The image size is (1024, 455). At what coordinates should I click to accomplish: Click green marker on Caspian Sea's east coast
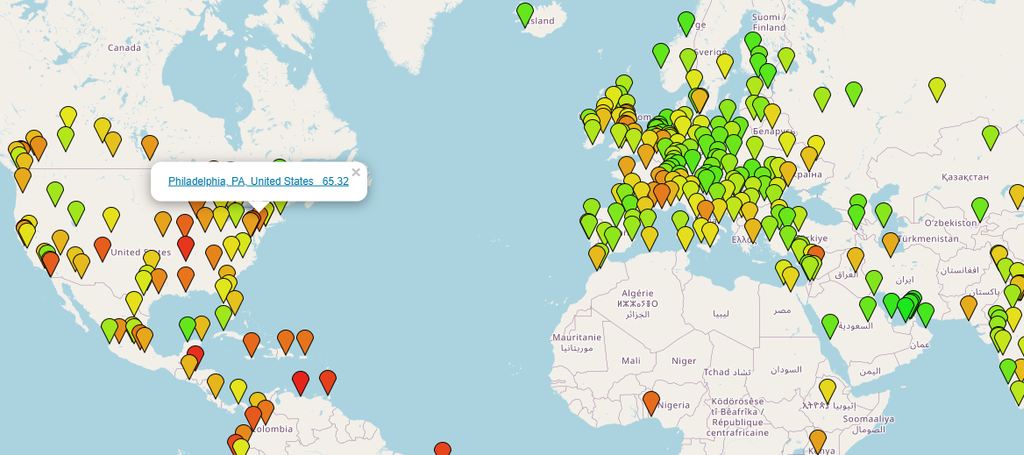click(884, 215)
